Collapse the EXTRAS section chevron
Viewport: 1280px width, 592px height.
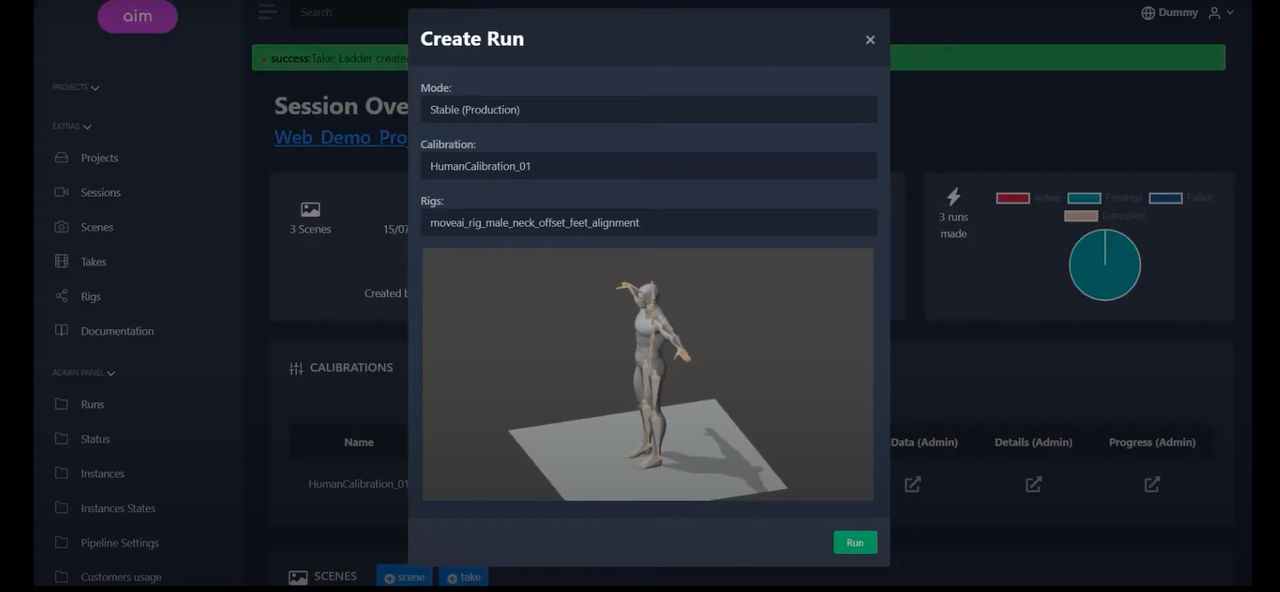(x=87, y=127)
